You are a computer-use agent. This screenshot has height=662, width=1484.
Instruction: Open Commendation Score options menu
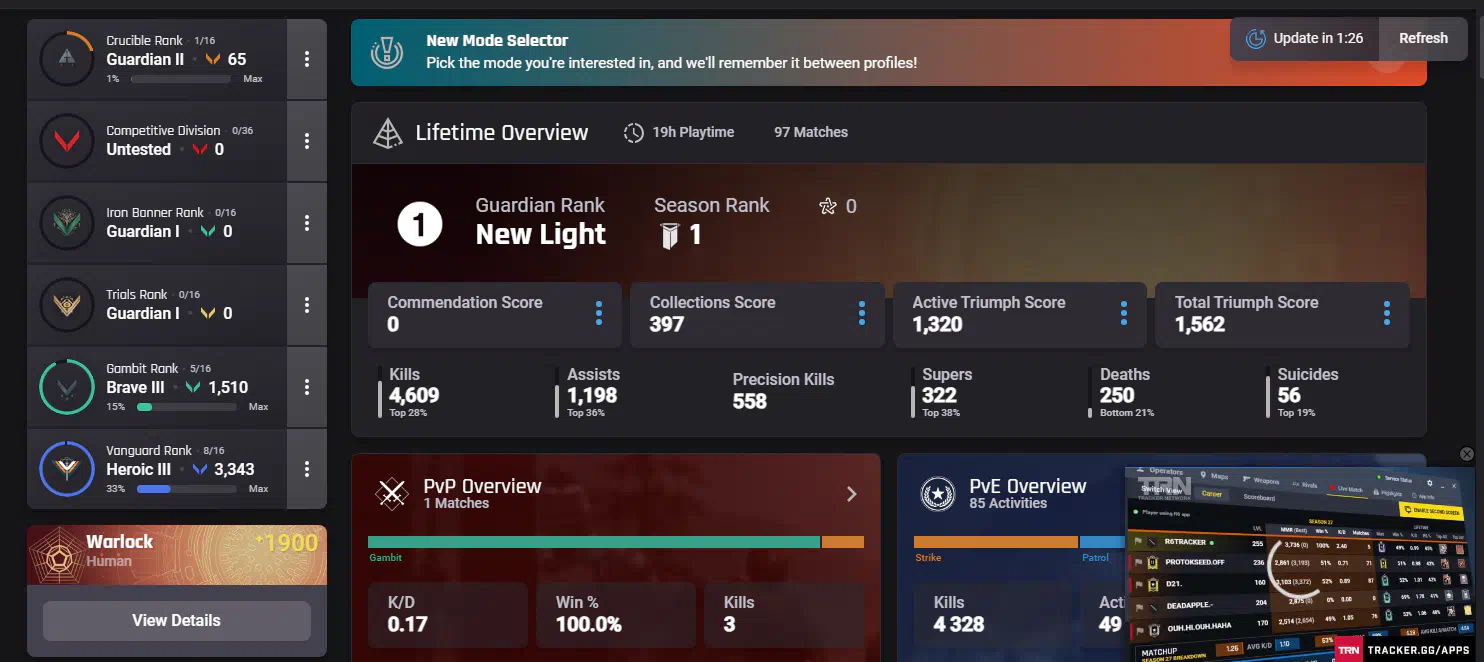click(x=599, y=313)
